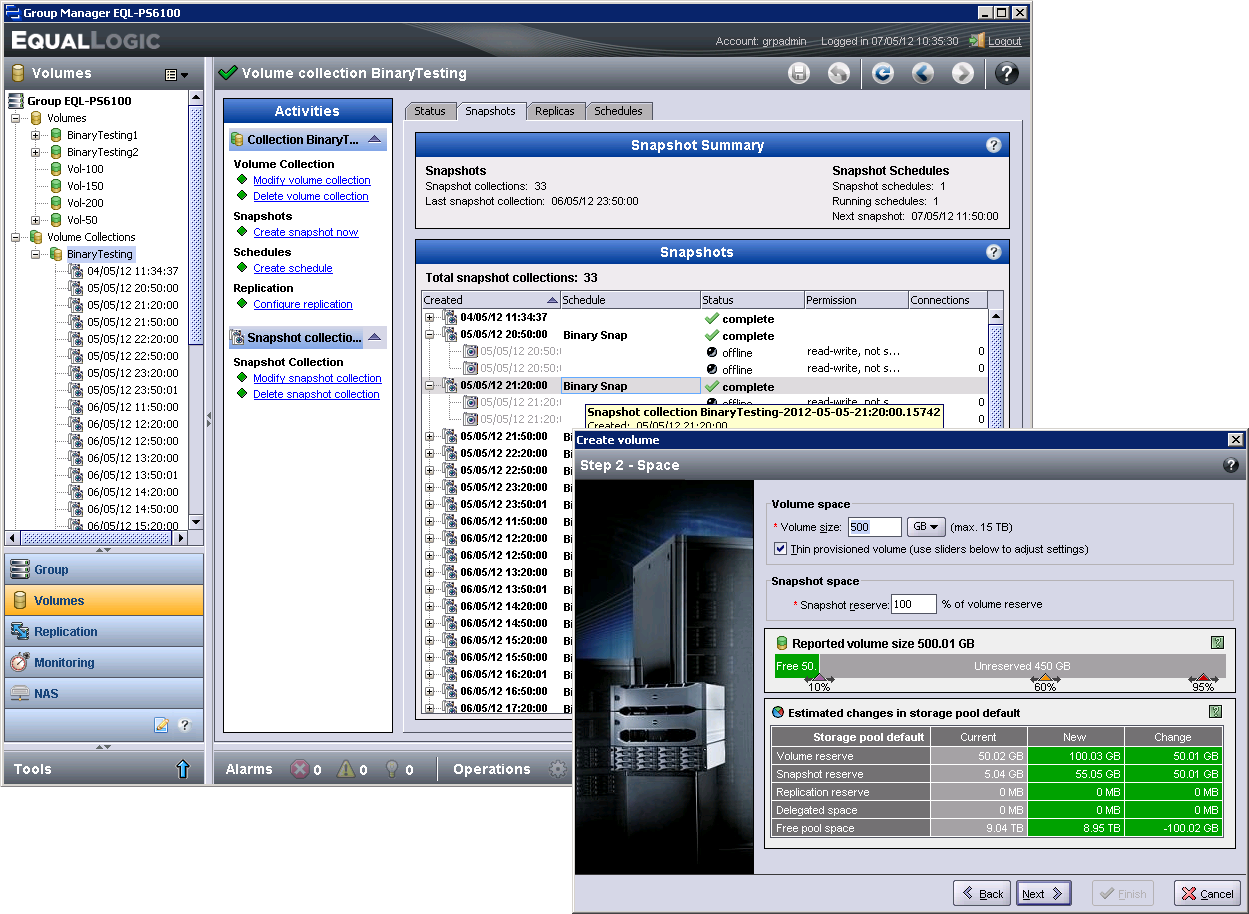The width and height of the screenshot is (1249, 914).
Task: Click the Create schedule link
Action: click(292, 268)
